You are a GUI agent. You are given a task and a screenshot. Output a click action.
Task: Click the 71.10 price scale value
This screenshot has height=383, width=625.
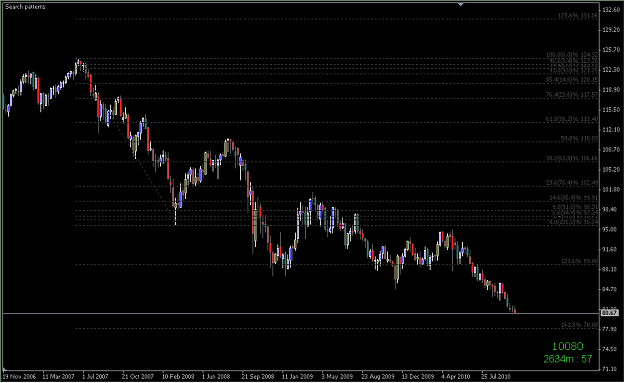[611, 369]
